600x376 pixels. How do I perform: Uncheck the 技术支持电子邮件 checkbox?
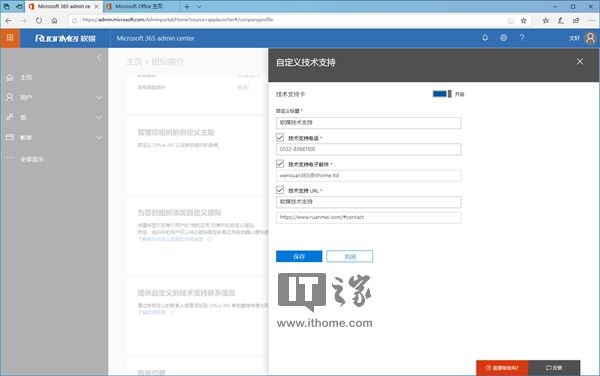pos(280,164)
